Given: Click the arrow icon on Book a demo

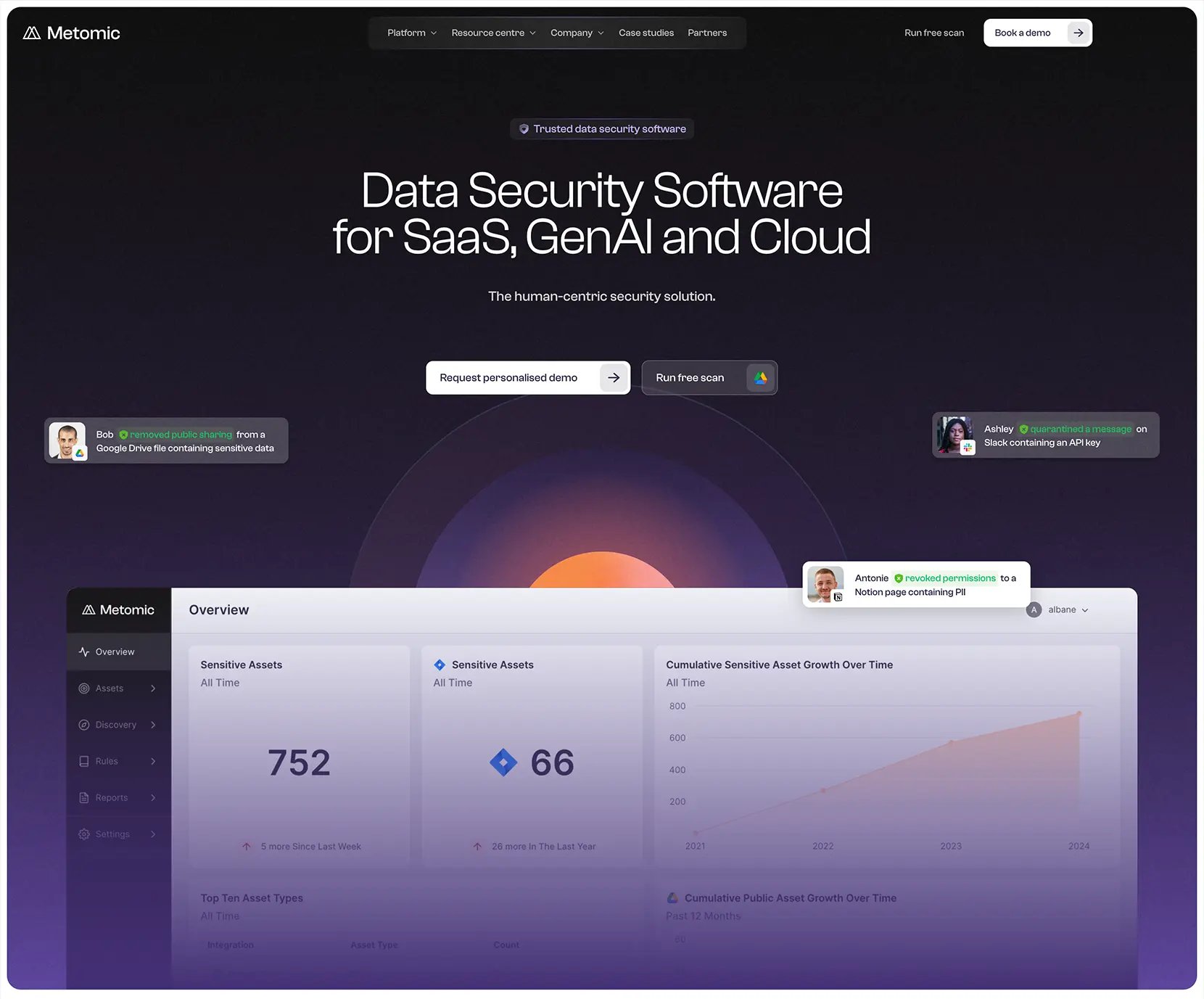Looking at the screenshot, I should tap(1079, 33).
